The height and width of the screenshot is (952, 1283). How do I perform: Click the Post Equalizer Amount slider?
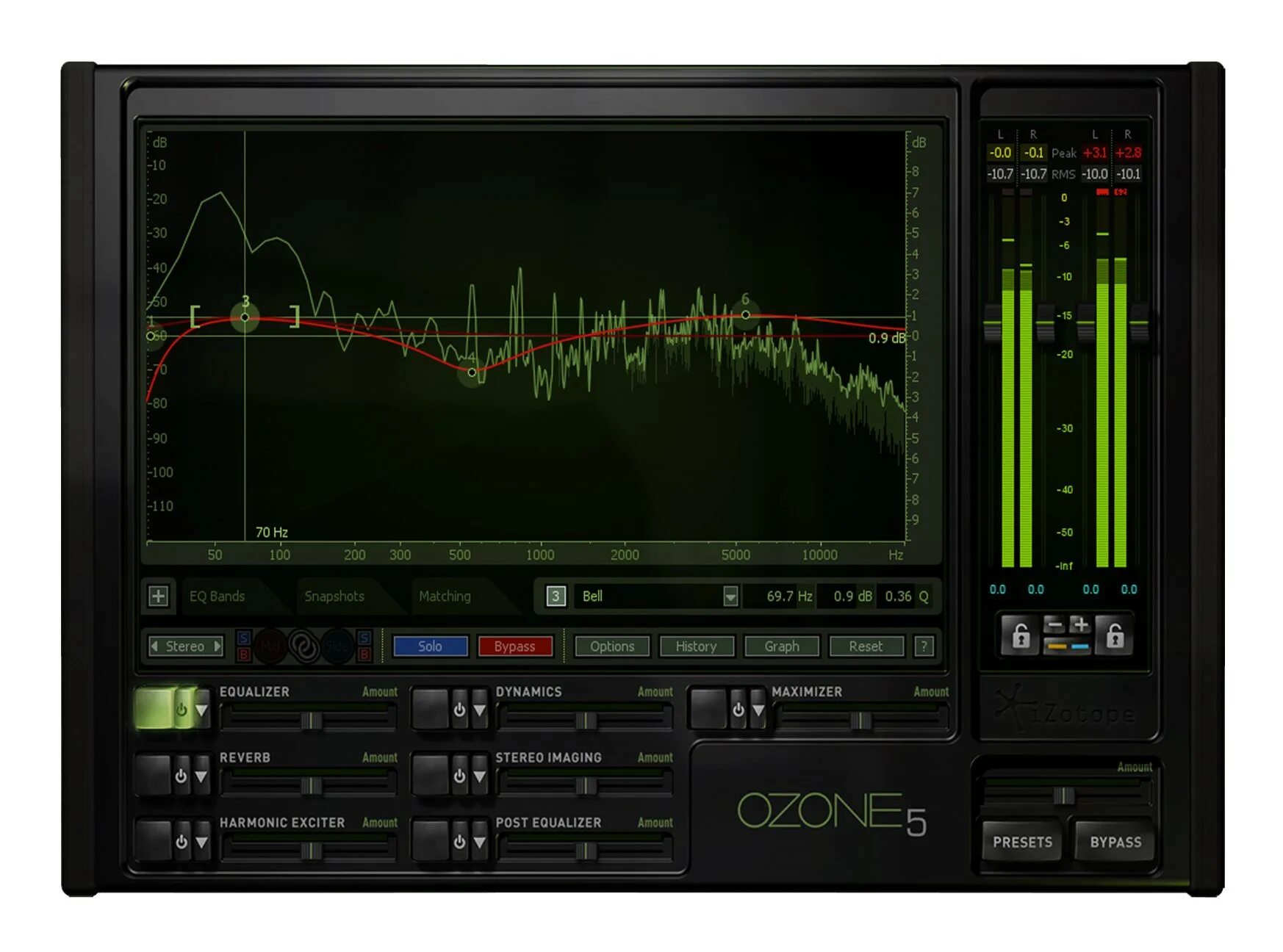586,851
